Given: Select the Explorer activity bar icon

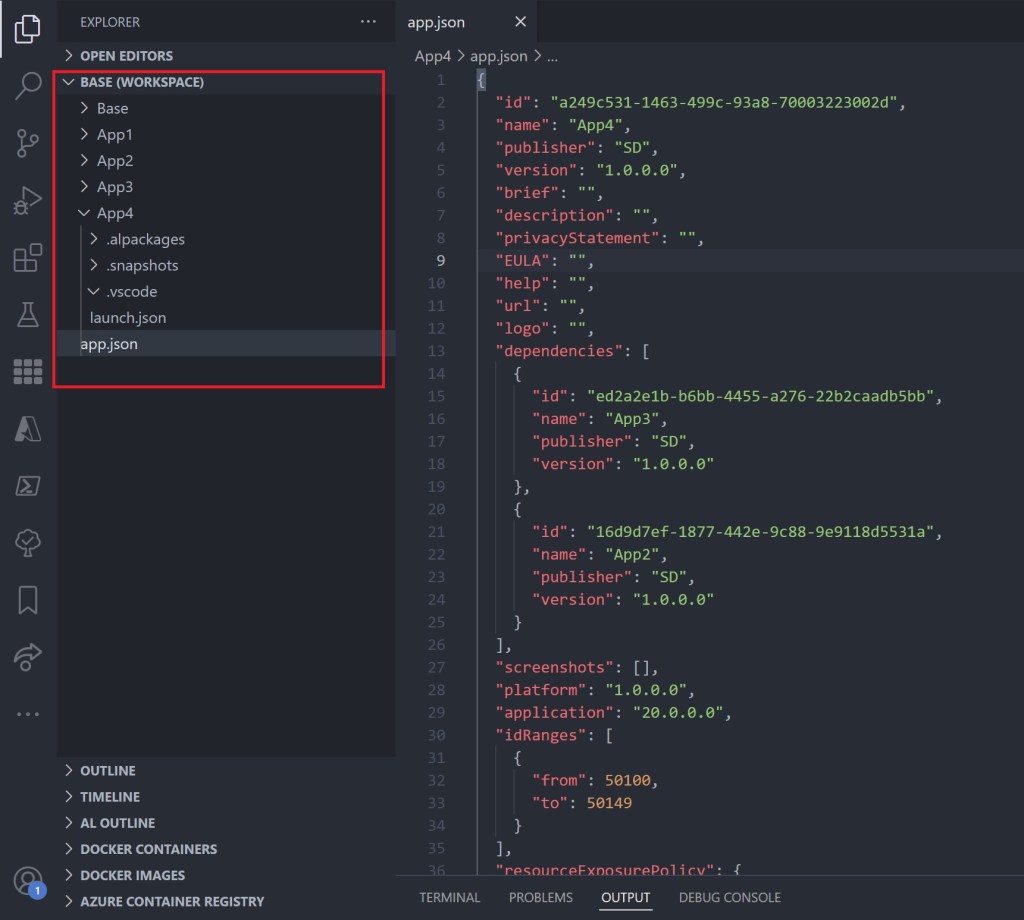Looking at the screenshot, I should point(27,30).
